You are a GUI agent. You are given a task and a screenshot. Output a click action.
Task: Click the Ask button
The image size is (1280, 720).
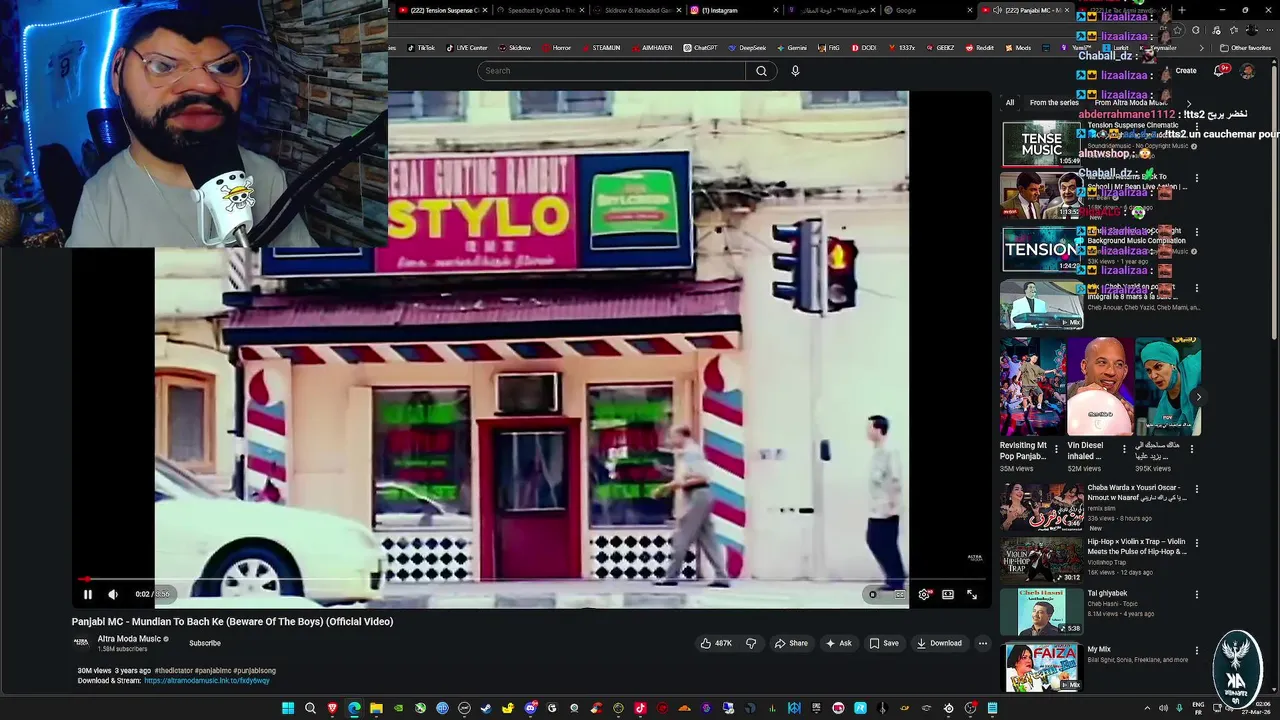(839, 643)
